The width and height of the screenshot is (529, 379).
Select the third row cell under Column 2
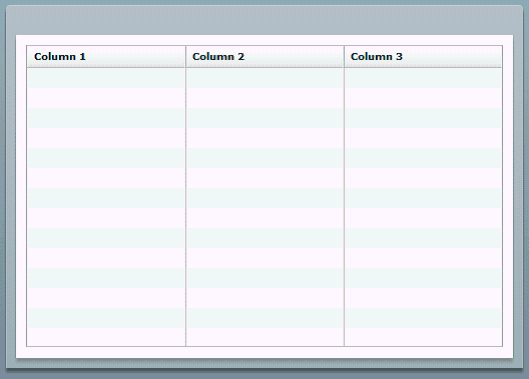click(x=265, y=118)
